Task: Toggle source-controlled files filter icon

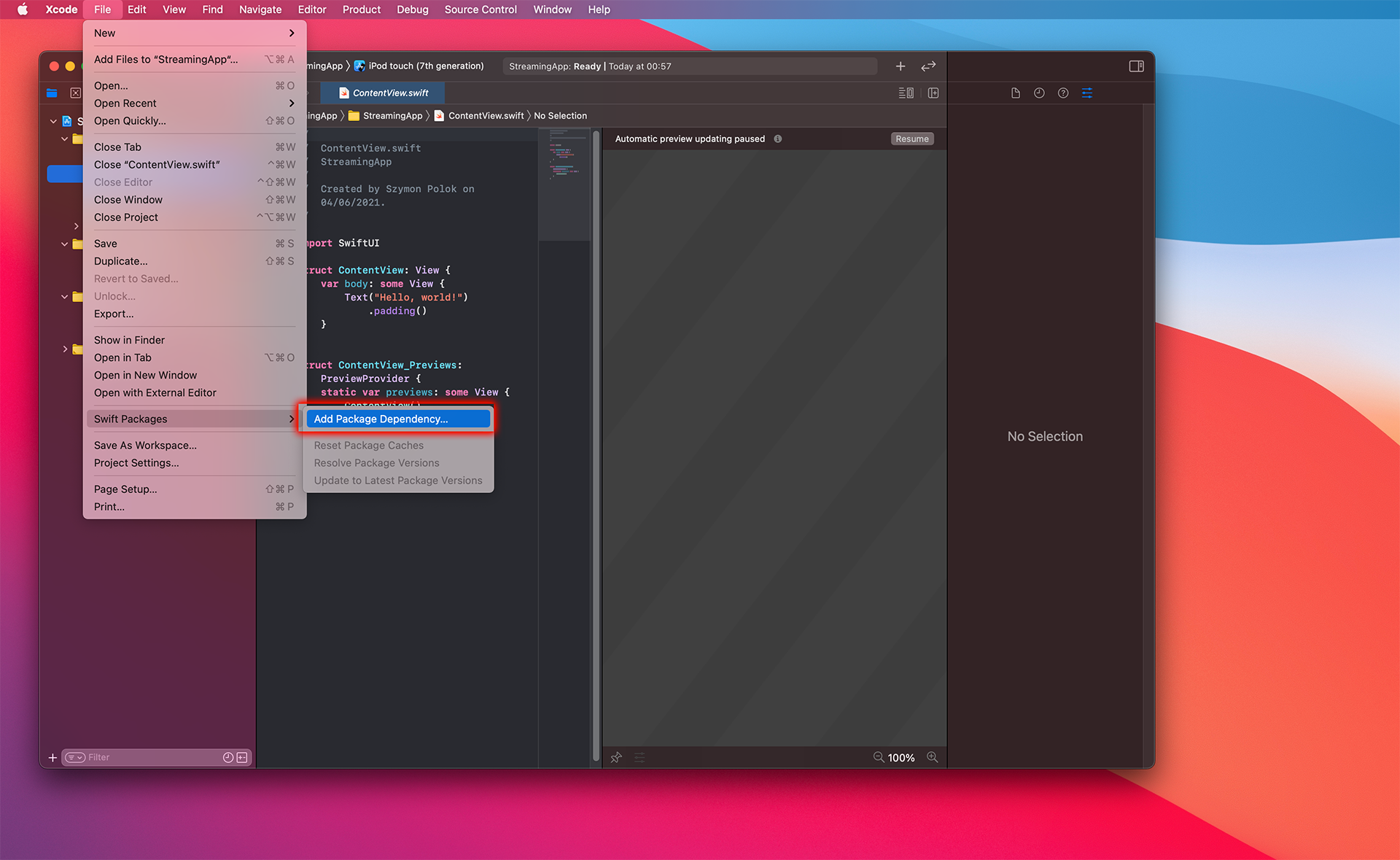Action: pos(242,757)
